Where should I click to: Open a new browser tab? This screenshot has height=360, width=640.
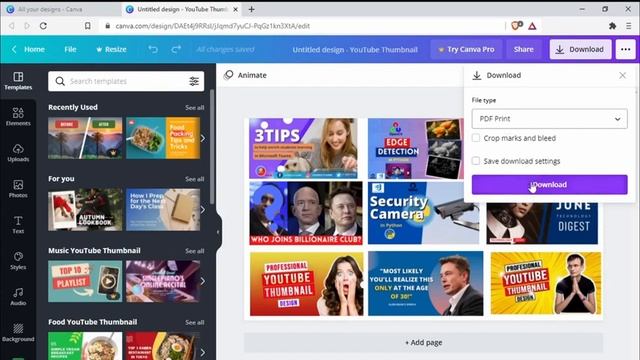(251, 9)
